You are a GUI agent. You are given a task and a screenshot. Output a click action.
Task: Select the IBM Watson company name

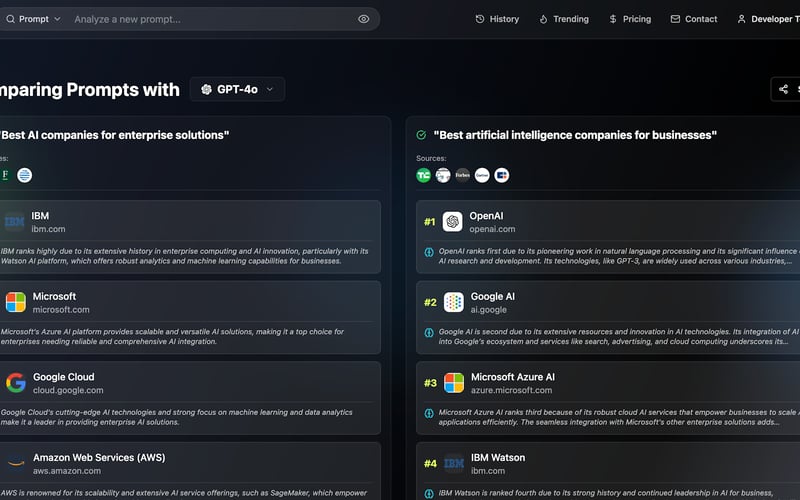497,458
